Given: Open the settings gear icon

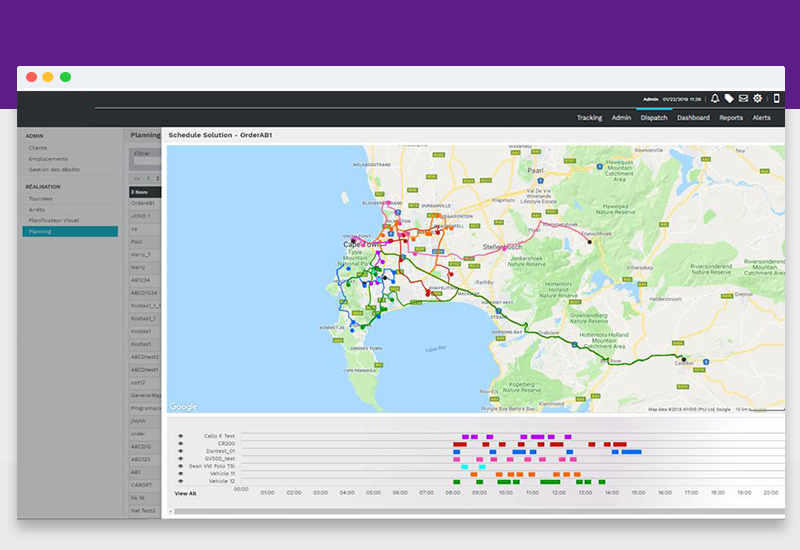Looking at the screenshot, I should (x=758, y=98).
